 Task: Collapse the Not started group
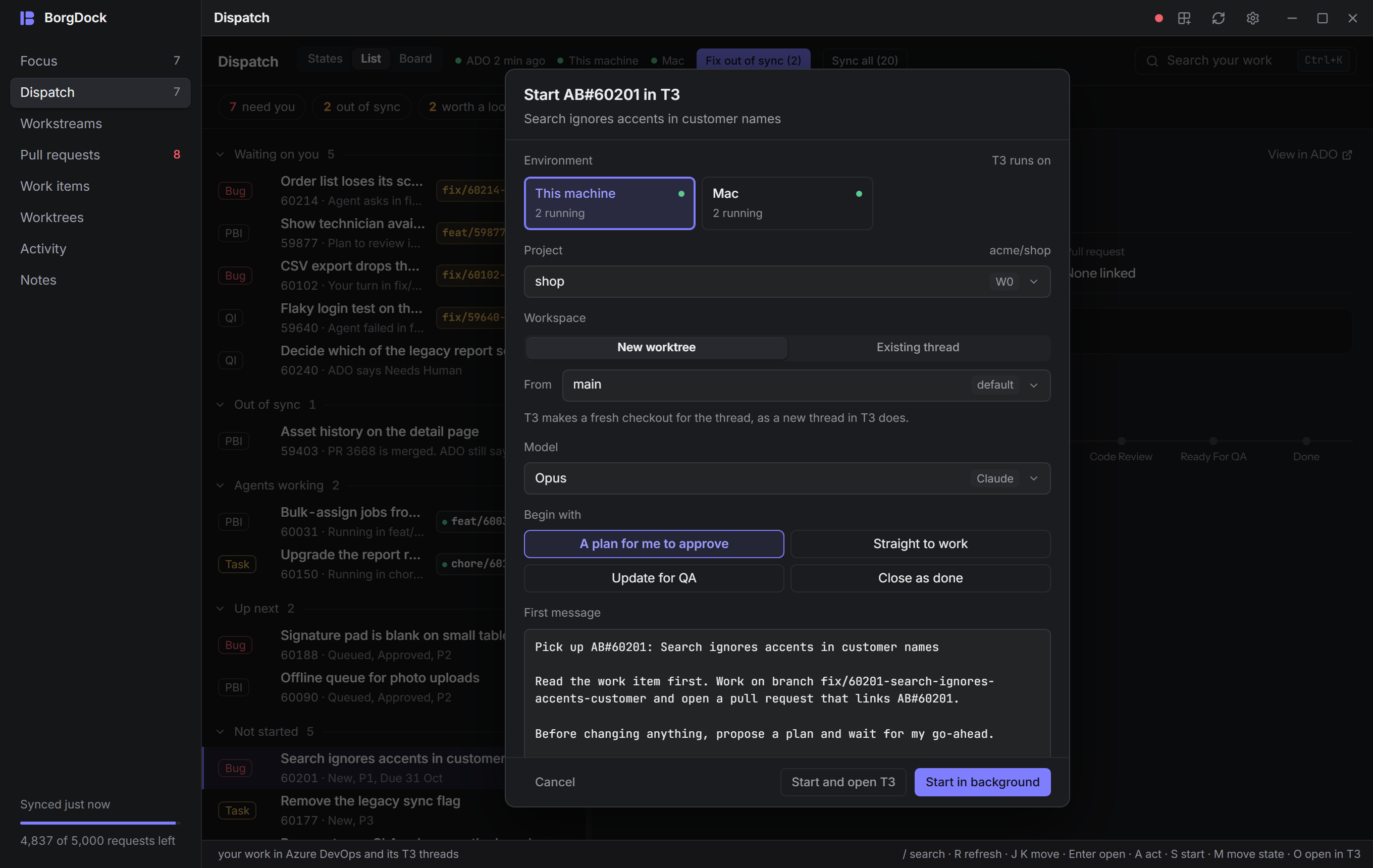point(220,732)
